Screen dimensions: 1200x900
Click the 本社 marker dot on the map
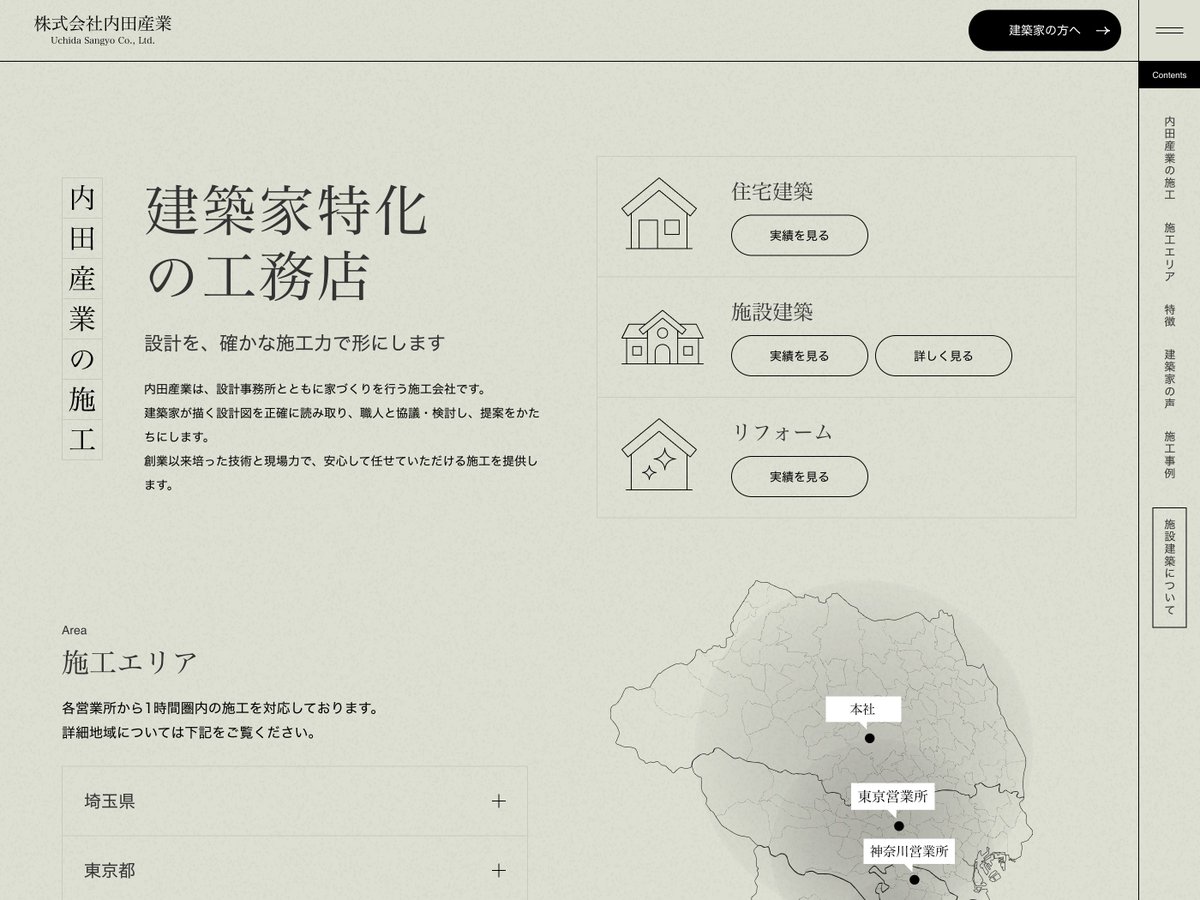(x=871, y=736)
